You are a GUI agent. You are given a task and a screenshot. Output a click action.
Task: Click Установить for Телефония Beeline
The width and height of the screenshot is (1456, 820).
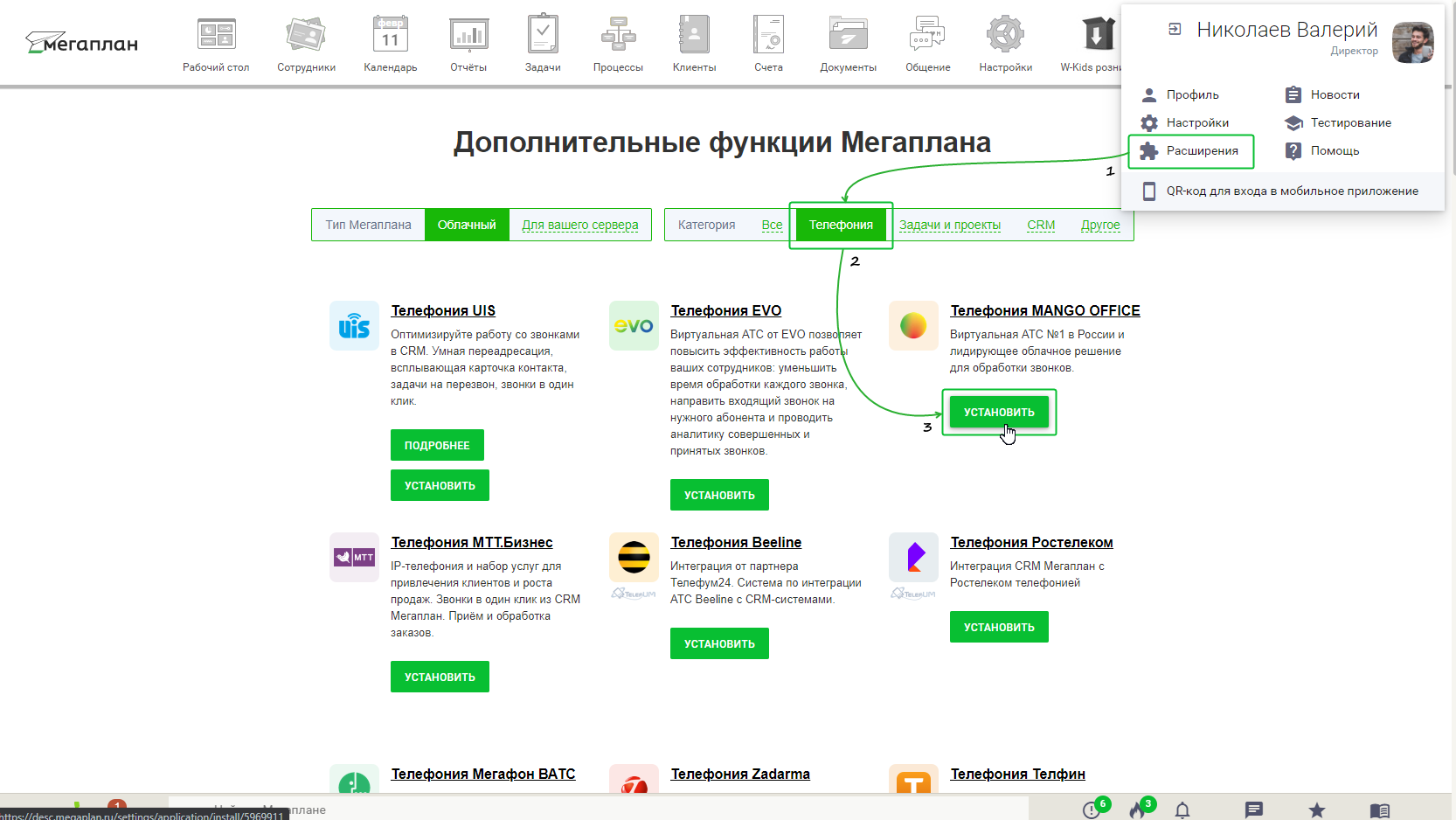pos(719,643)
